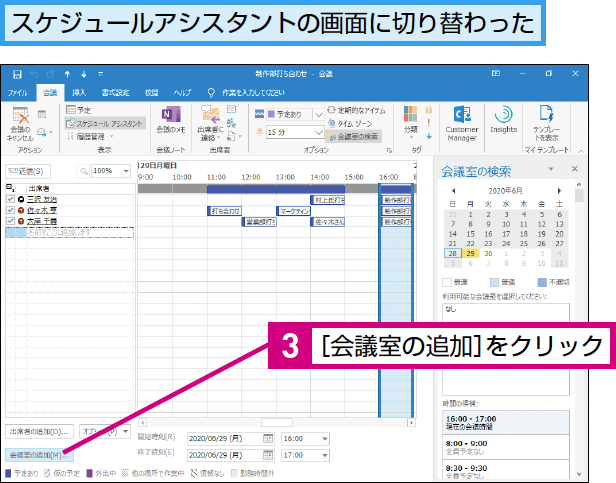
Task: Click the 会議室の追加 button
Action: 36,456
